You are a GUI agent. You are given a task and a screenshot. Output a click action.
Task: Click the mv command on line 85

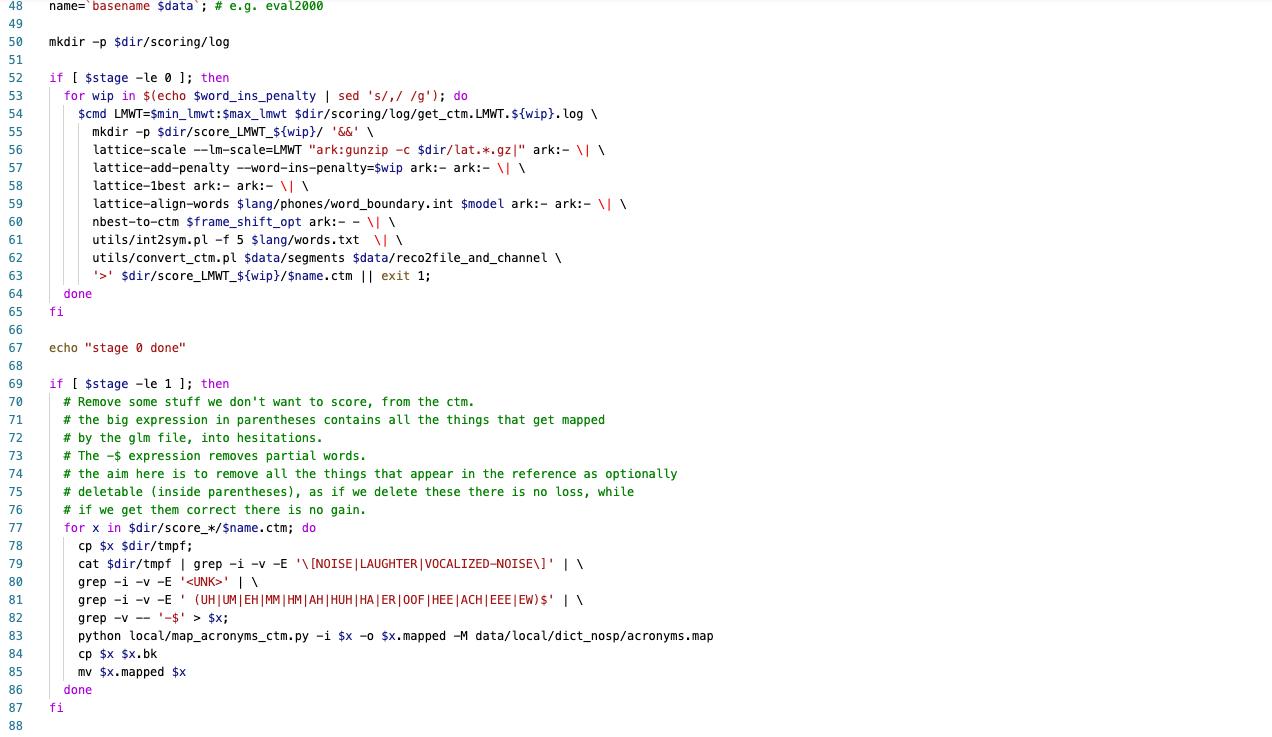click(83, 671)
